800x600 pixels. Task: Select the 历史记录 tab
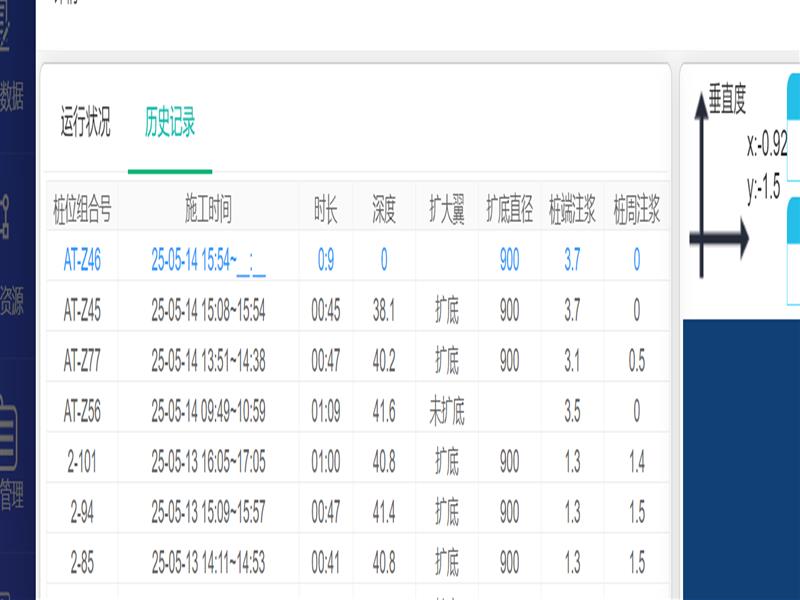point(169,123)
